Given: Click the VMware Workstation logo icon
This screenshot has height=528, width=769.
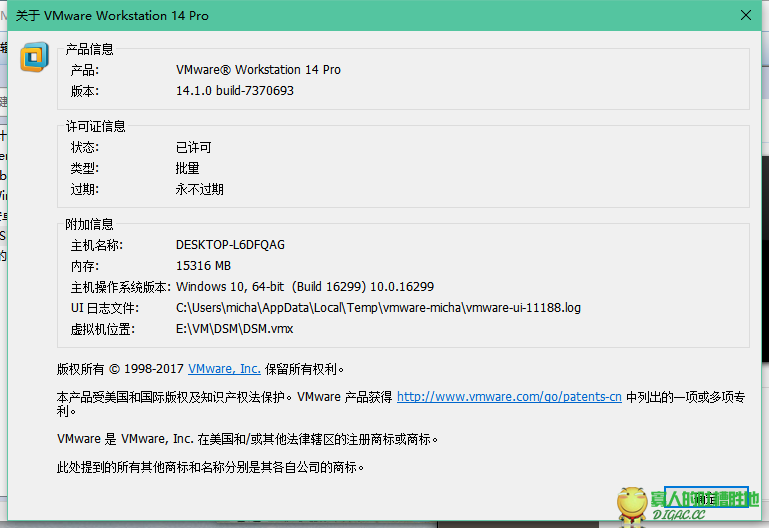Looking at the screenshot, I should pos(34,57).
